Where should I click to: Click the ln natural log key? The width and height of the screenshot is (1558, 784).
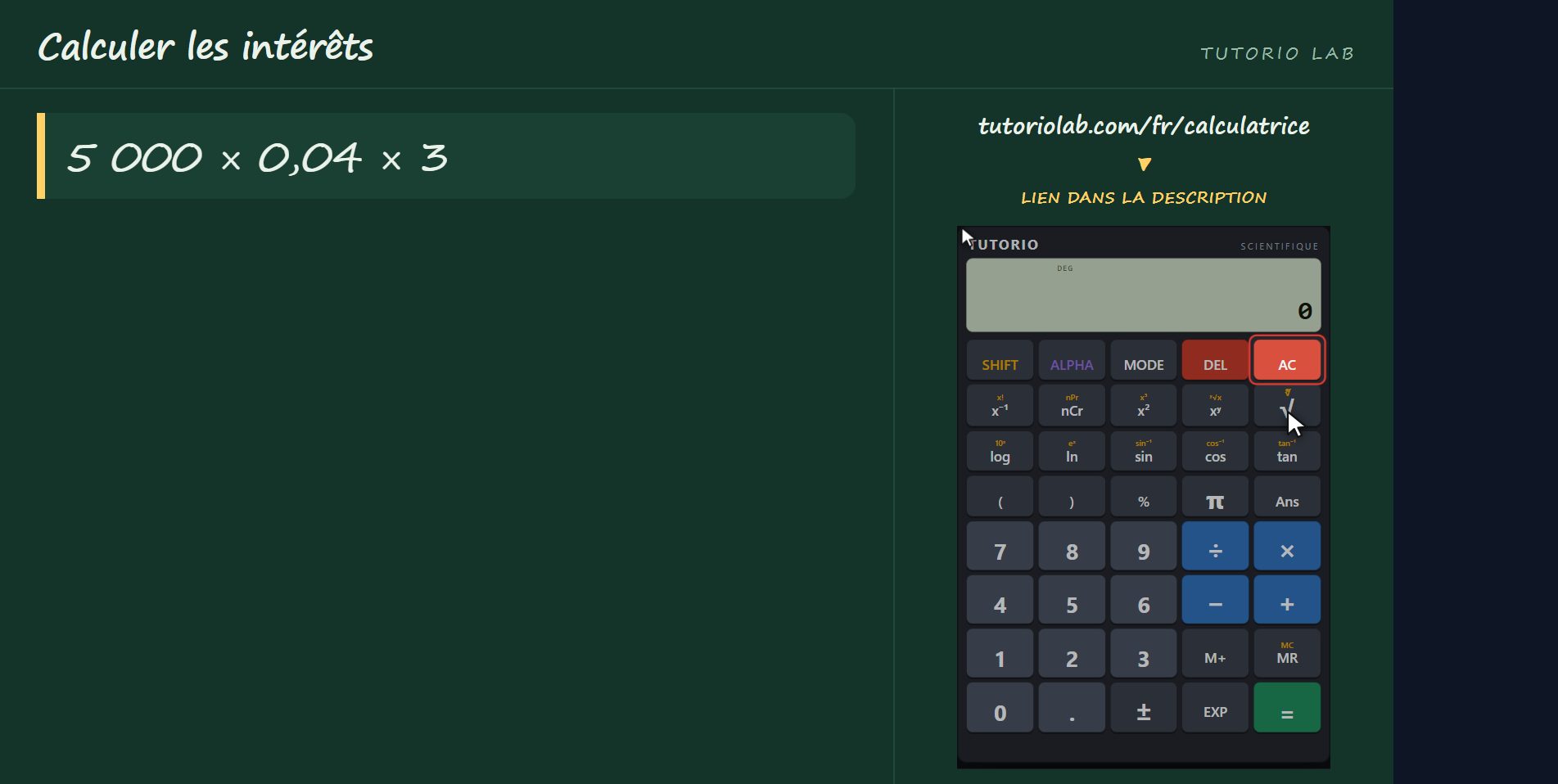coord(1072,451)
